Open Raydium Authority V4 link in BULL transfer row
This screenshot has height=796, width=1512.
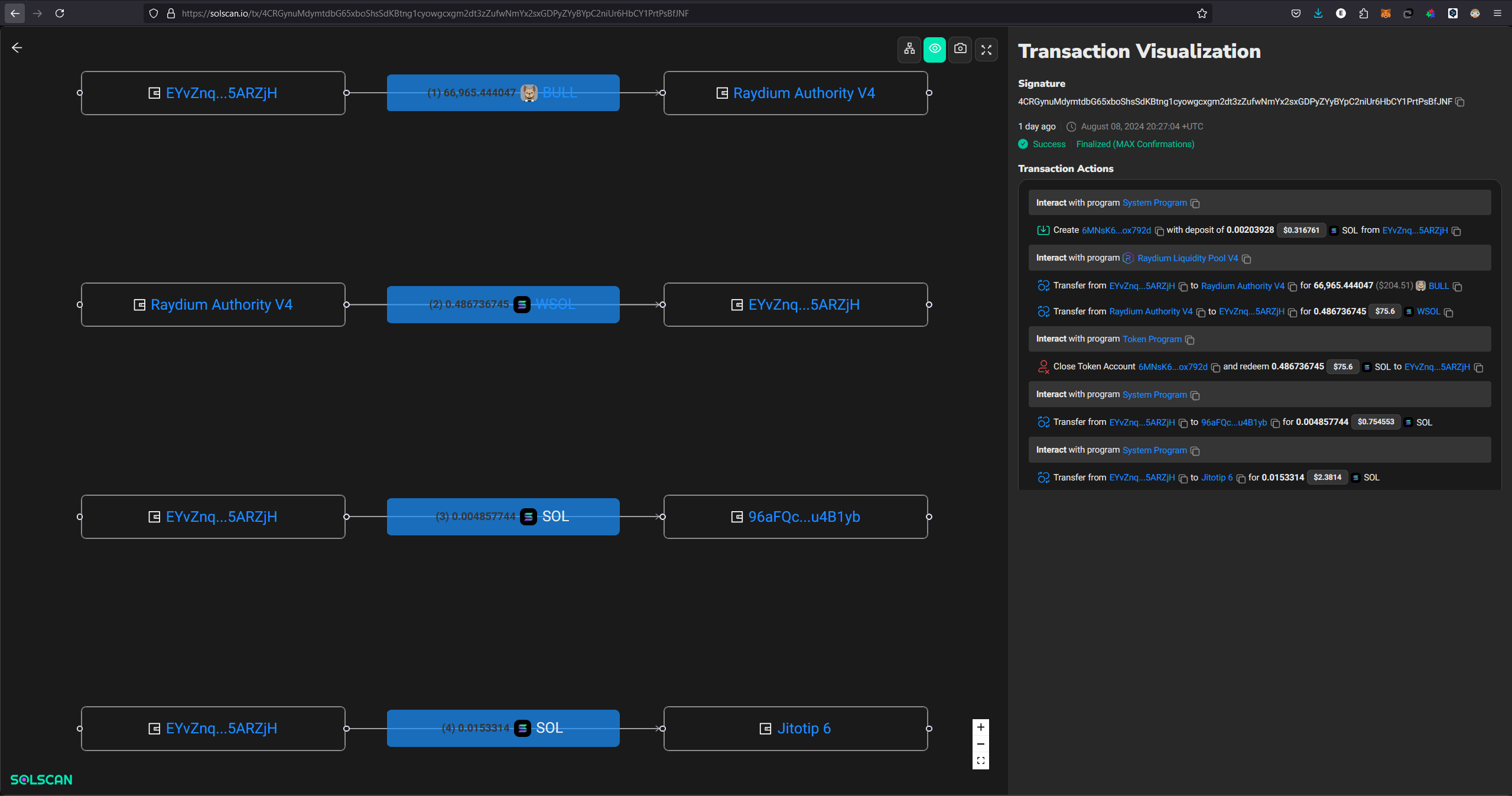(1242, 286)
